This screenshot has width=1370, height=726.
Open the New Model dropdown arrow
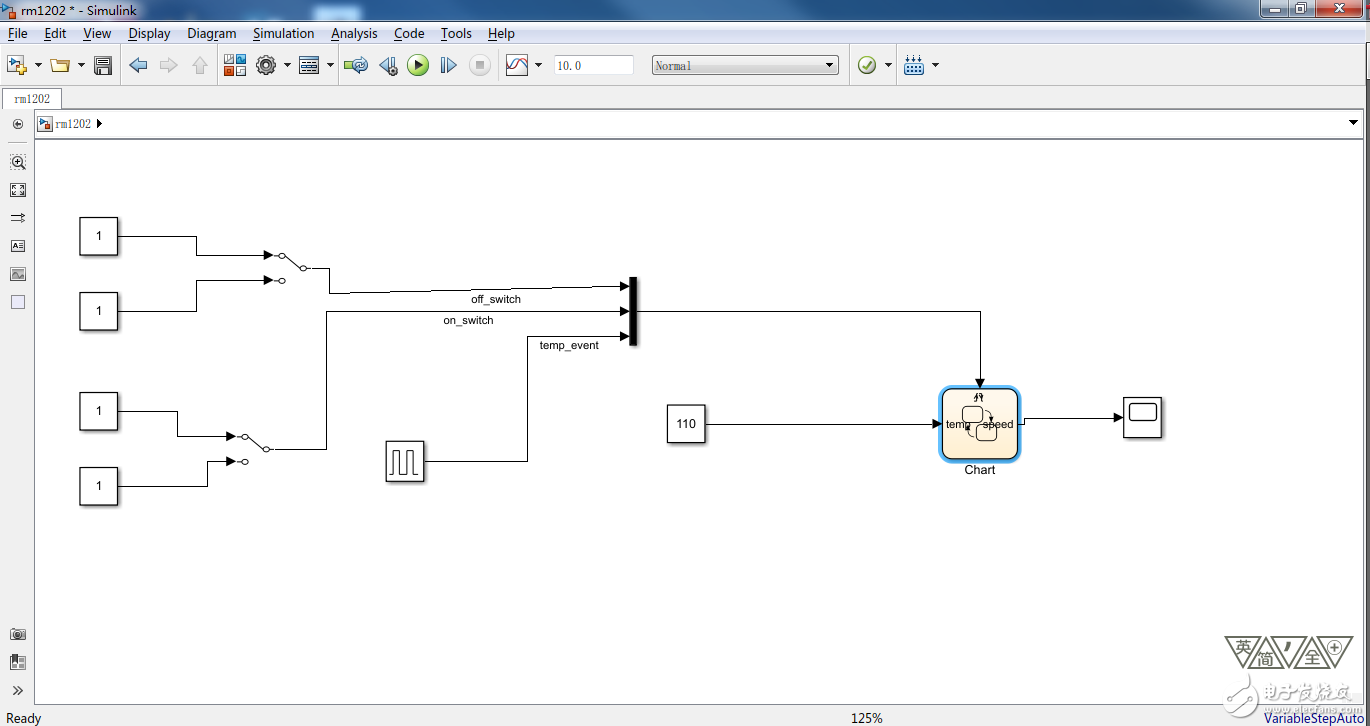pyautogui.click(x=38, y=66)
